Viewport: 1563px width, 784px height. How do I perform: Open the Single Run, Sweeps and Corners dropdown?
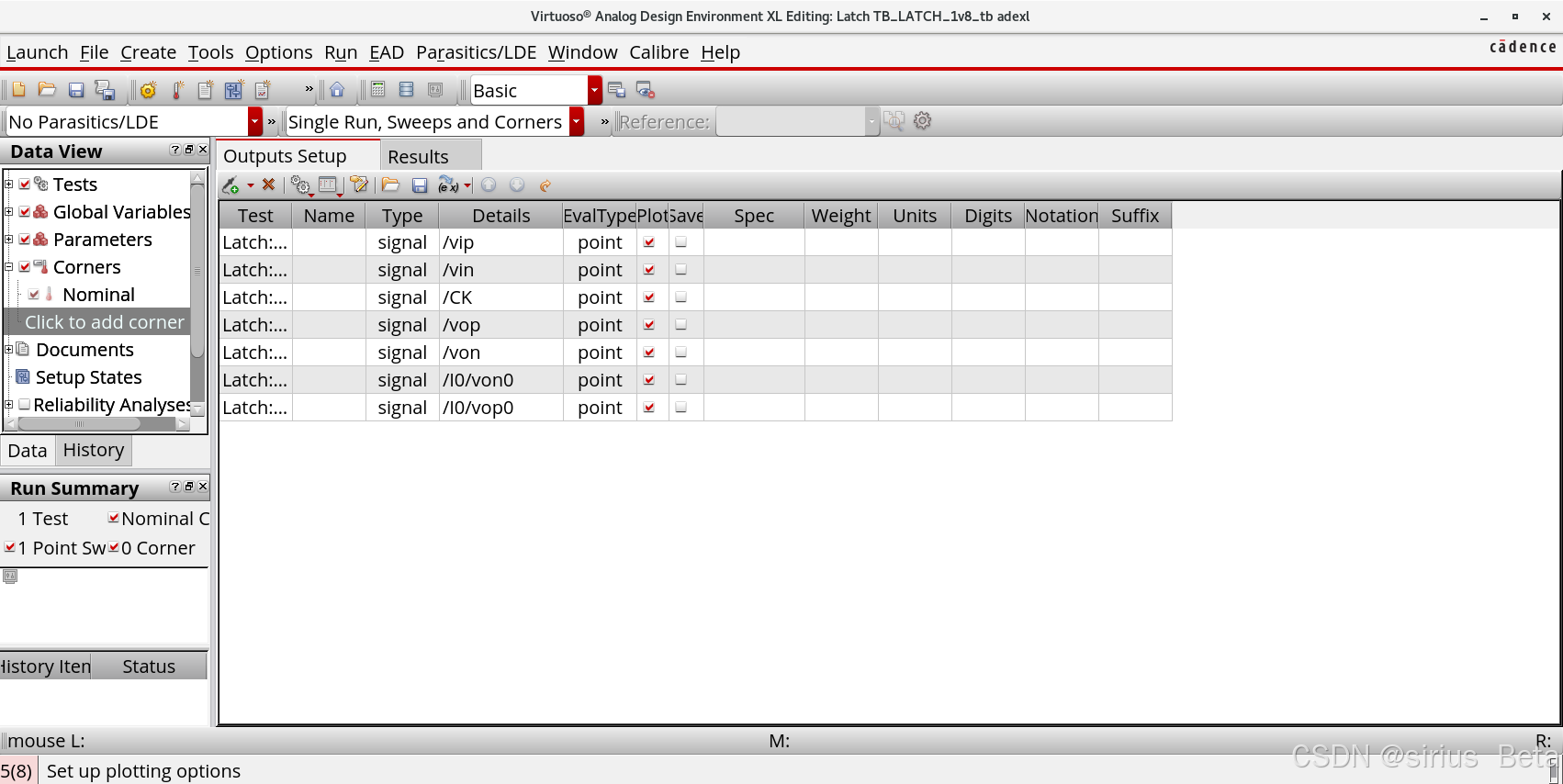[x=577, y=121]
